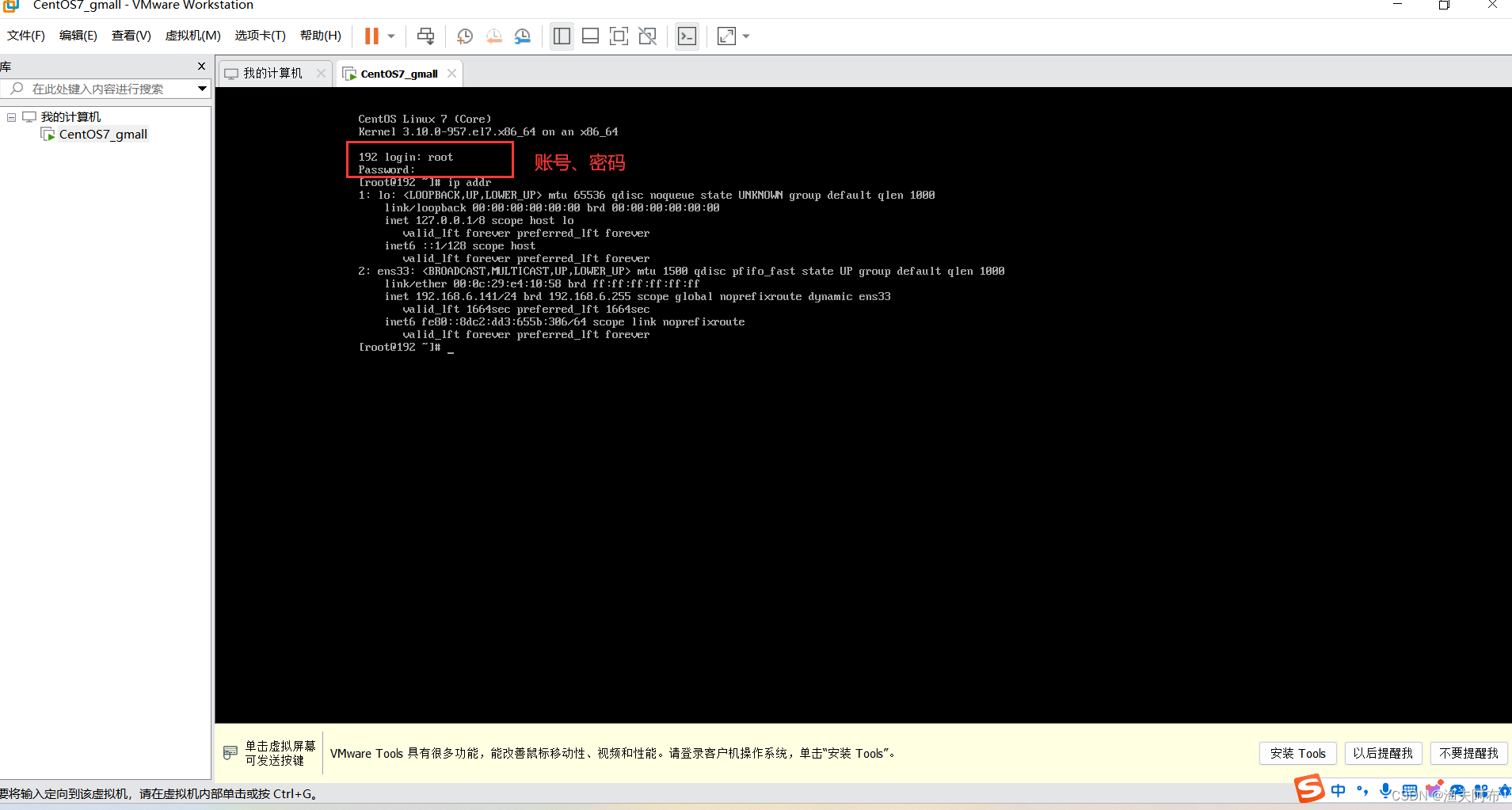Revert to the previous snapshot
The width and height of the screenshot is (1512, 810).
[493, 36]
